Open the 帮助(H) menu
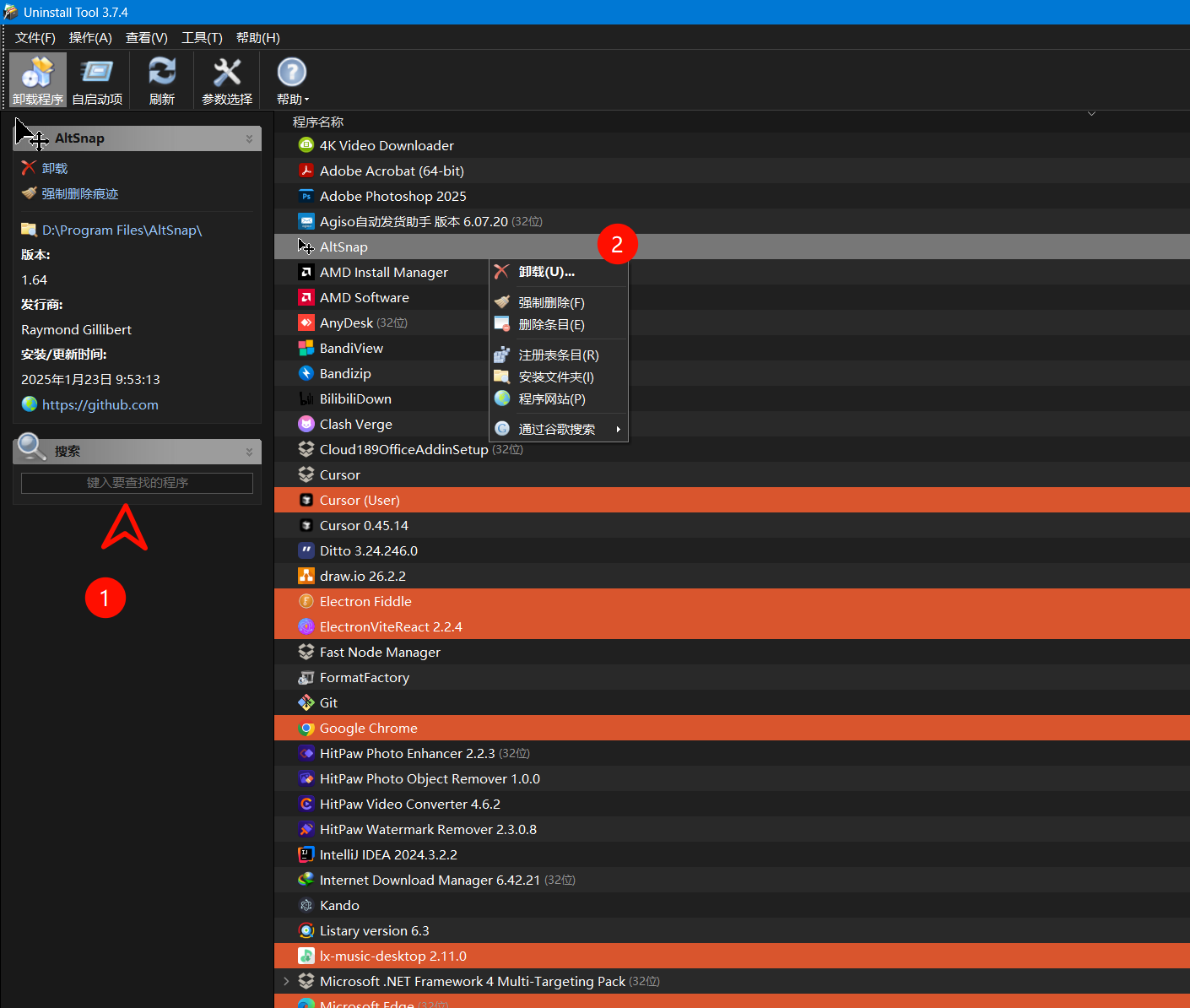 (x=258, y=38)
